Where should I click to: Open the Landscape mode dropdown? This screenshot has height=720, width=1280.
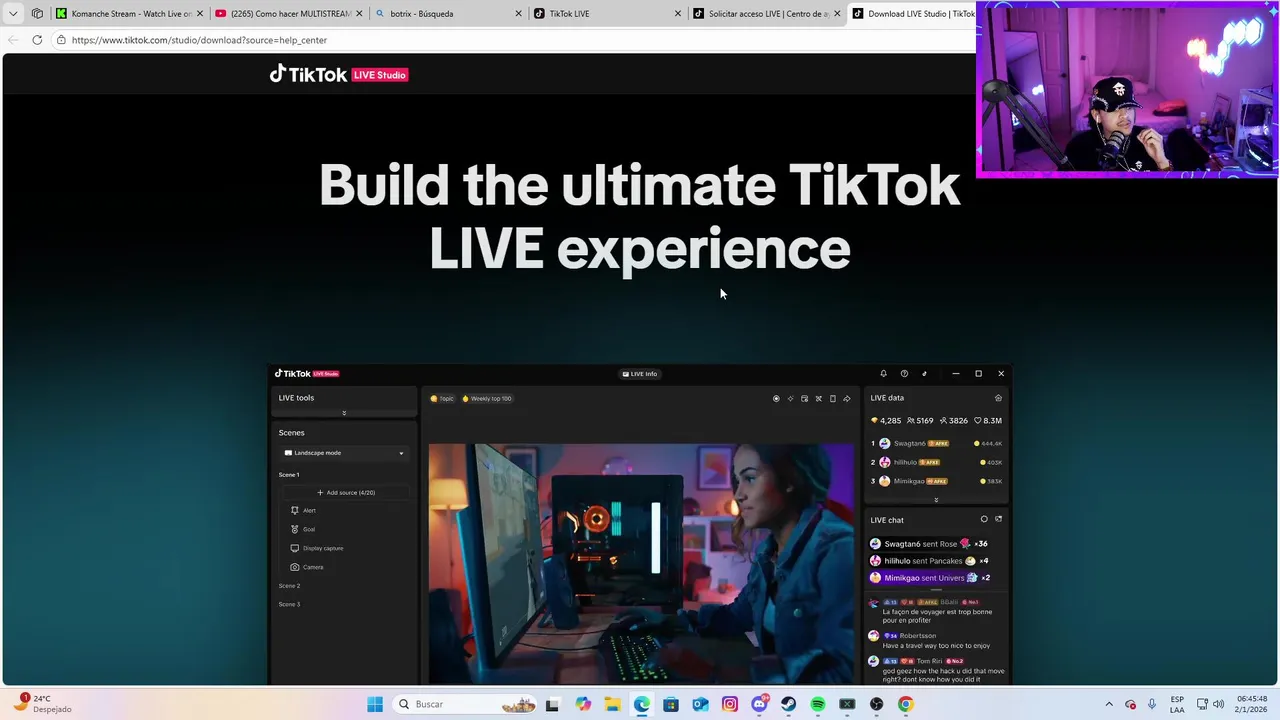[x=345, y=453]
